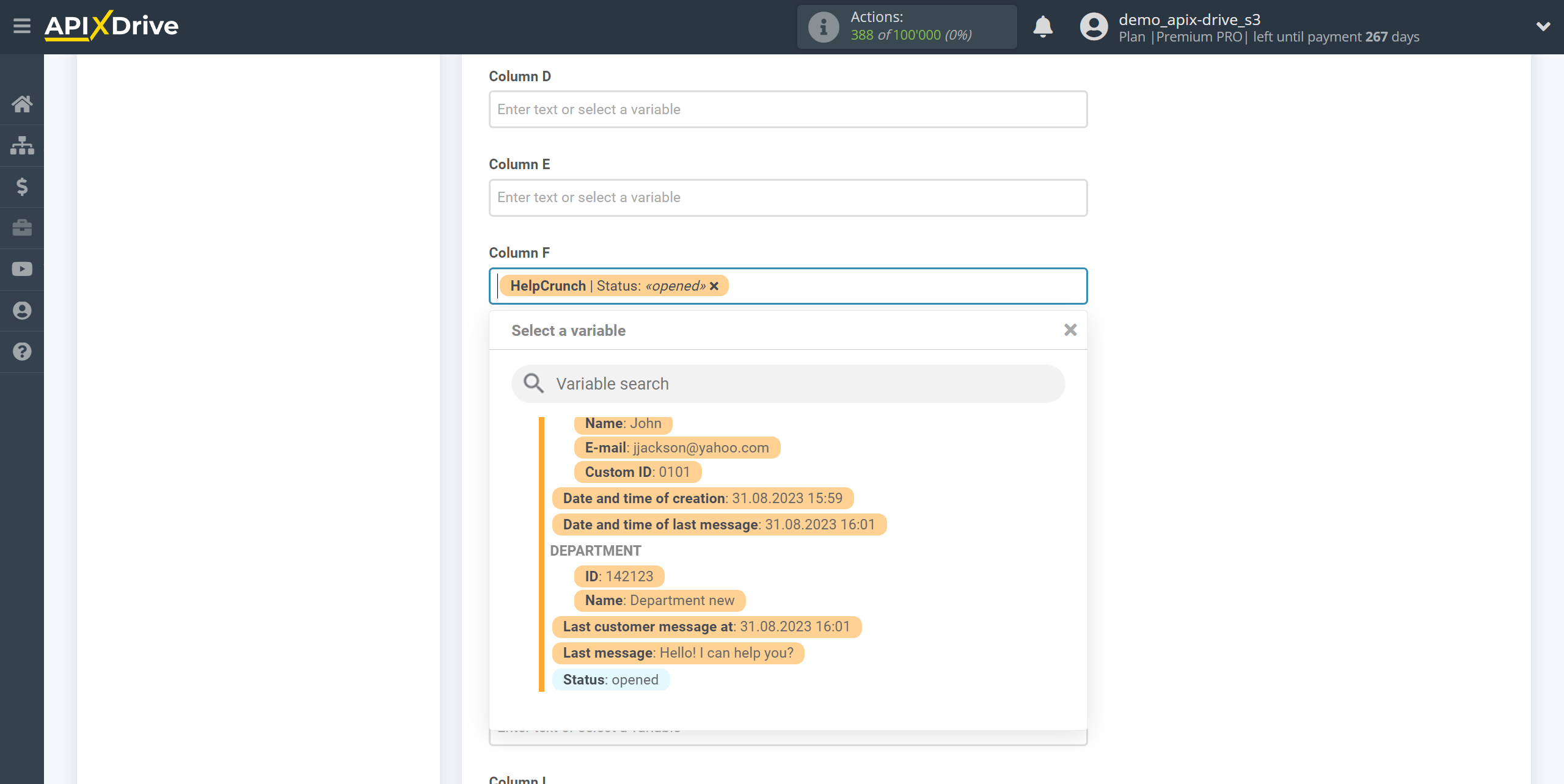
Task: Click the Select a variable title
Action: 568,330
